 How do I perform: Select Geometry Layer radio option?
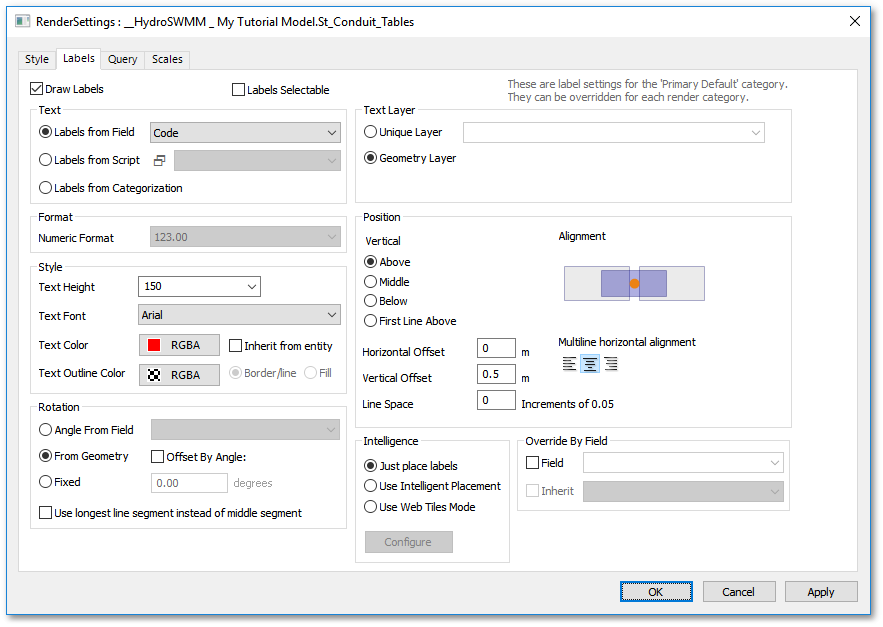(x=370, y=158)
